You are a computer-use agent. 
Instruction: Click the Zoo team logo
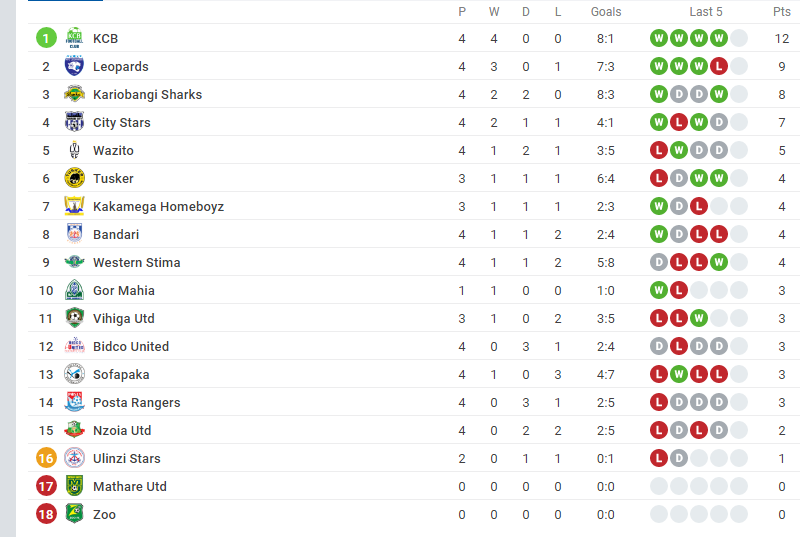pyautogui.click(x=74, y=514)
